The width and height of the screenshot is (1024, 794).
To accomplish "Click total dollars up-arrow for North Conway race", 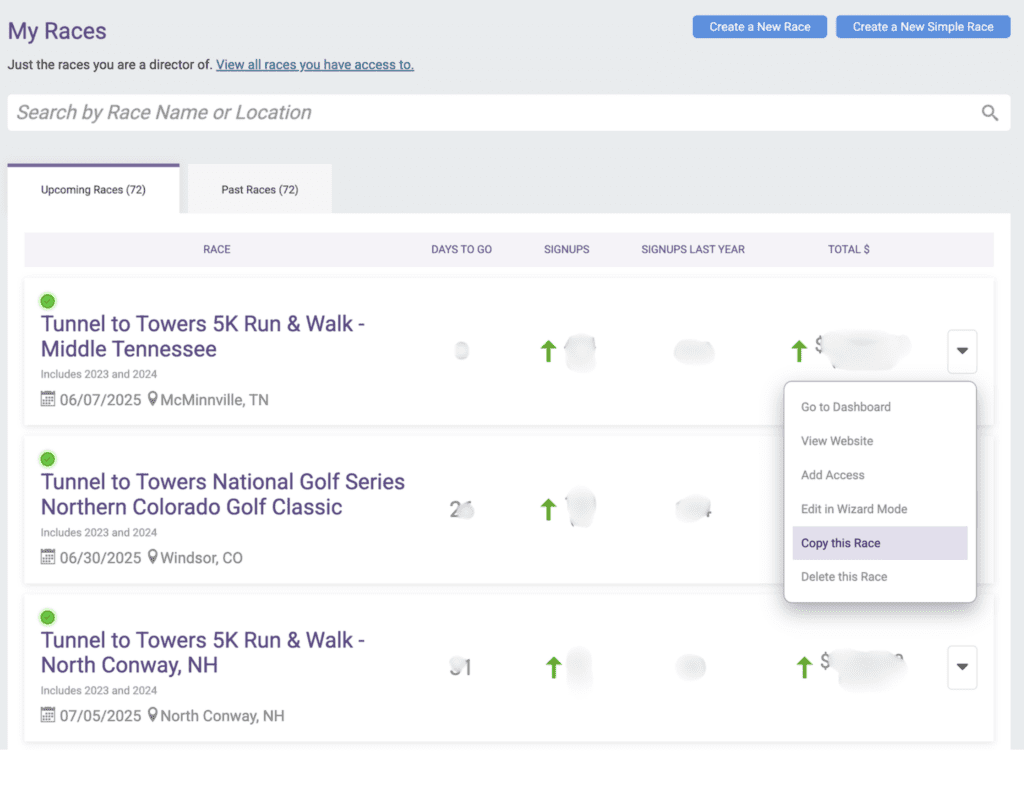I will pyautogui.click(x=804, y=667).
